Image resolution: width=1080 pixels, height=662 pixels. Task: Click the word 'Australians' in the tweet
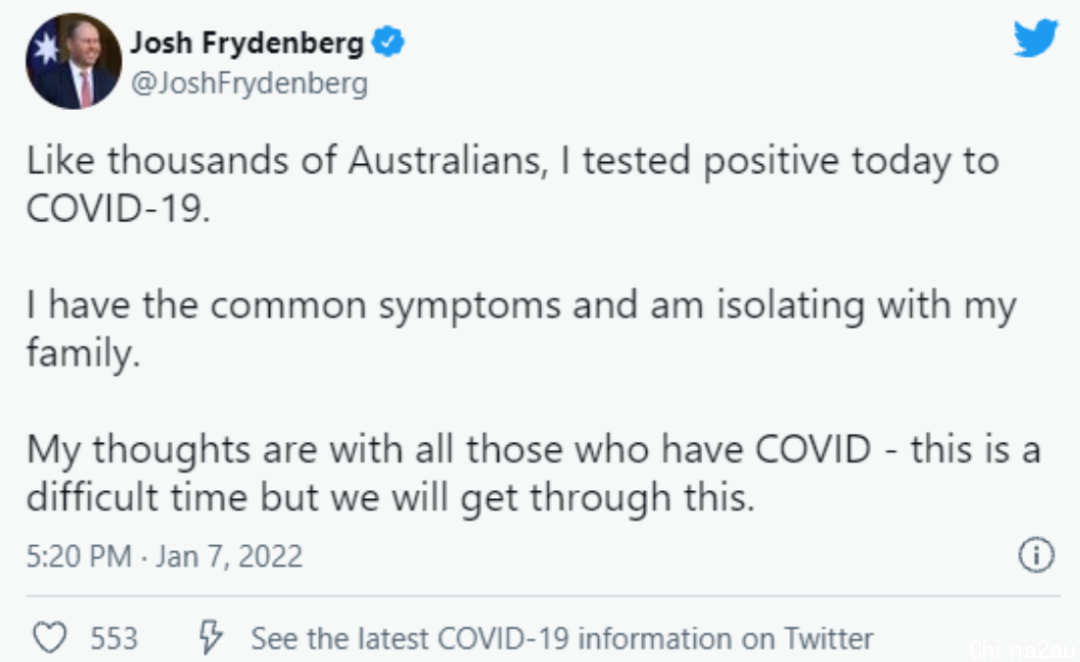pos(448,161)
